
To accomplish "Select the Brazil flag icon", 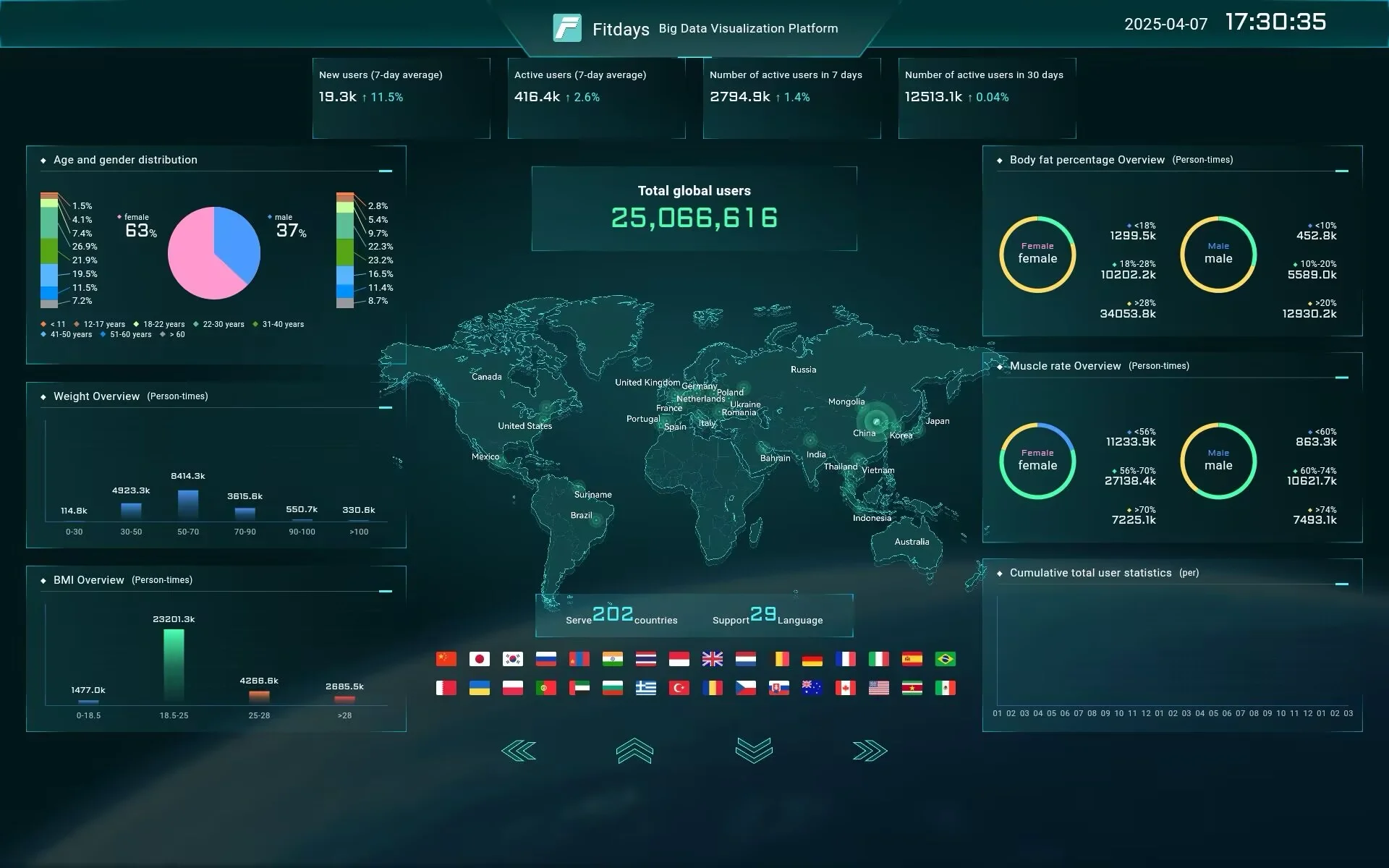I will 945,659.
